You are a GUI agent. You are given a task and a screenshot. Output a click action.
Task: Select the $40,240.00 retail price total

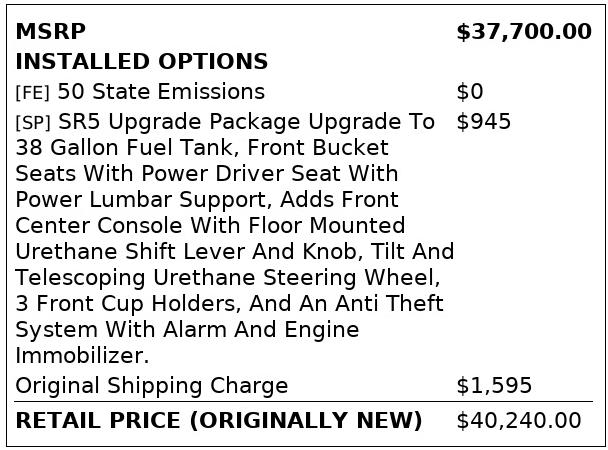pos(518,421)
